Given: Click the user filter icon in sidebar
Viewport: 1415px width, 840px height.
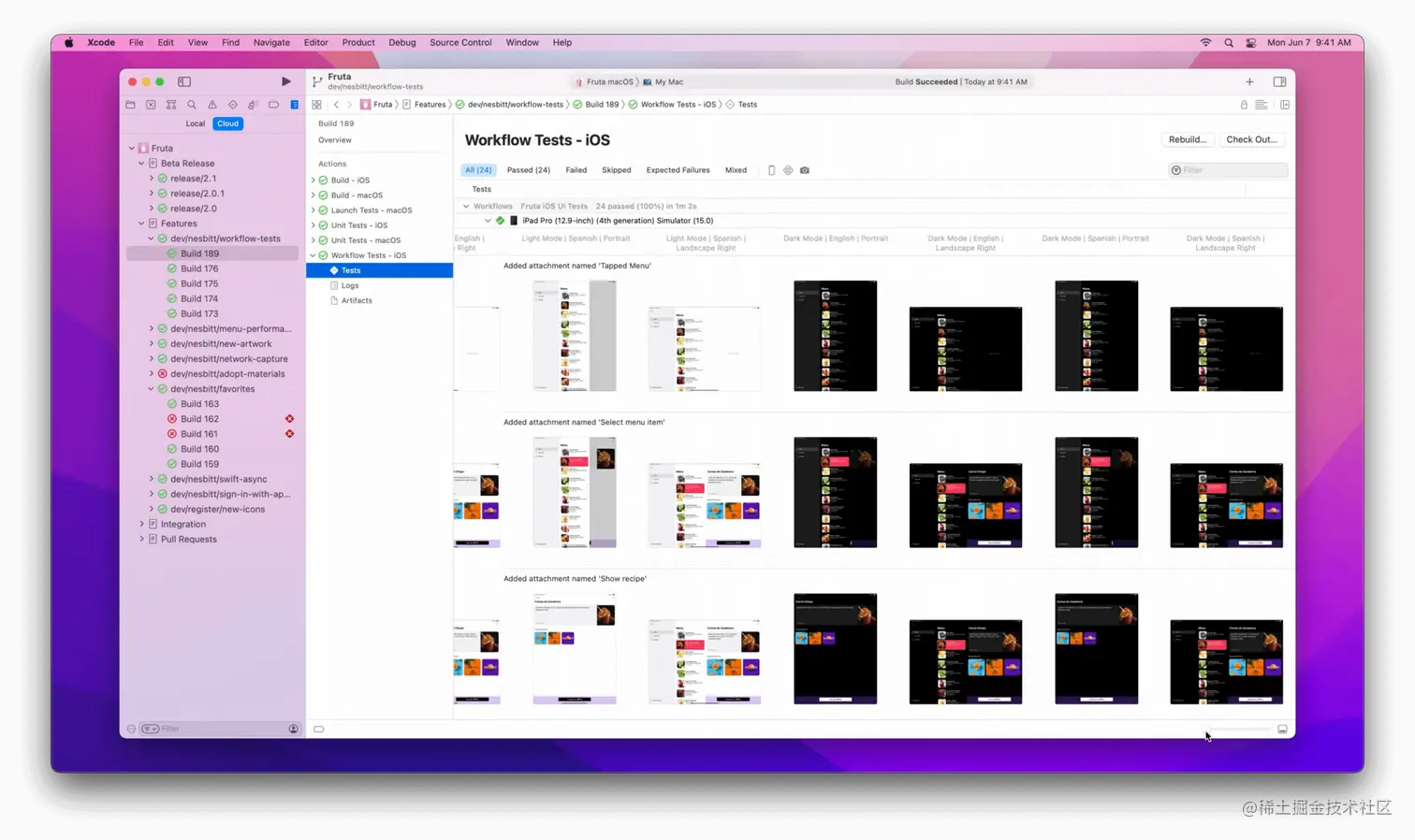Looking at the screenshot, I should [x=293, y=729].
